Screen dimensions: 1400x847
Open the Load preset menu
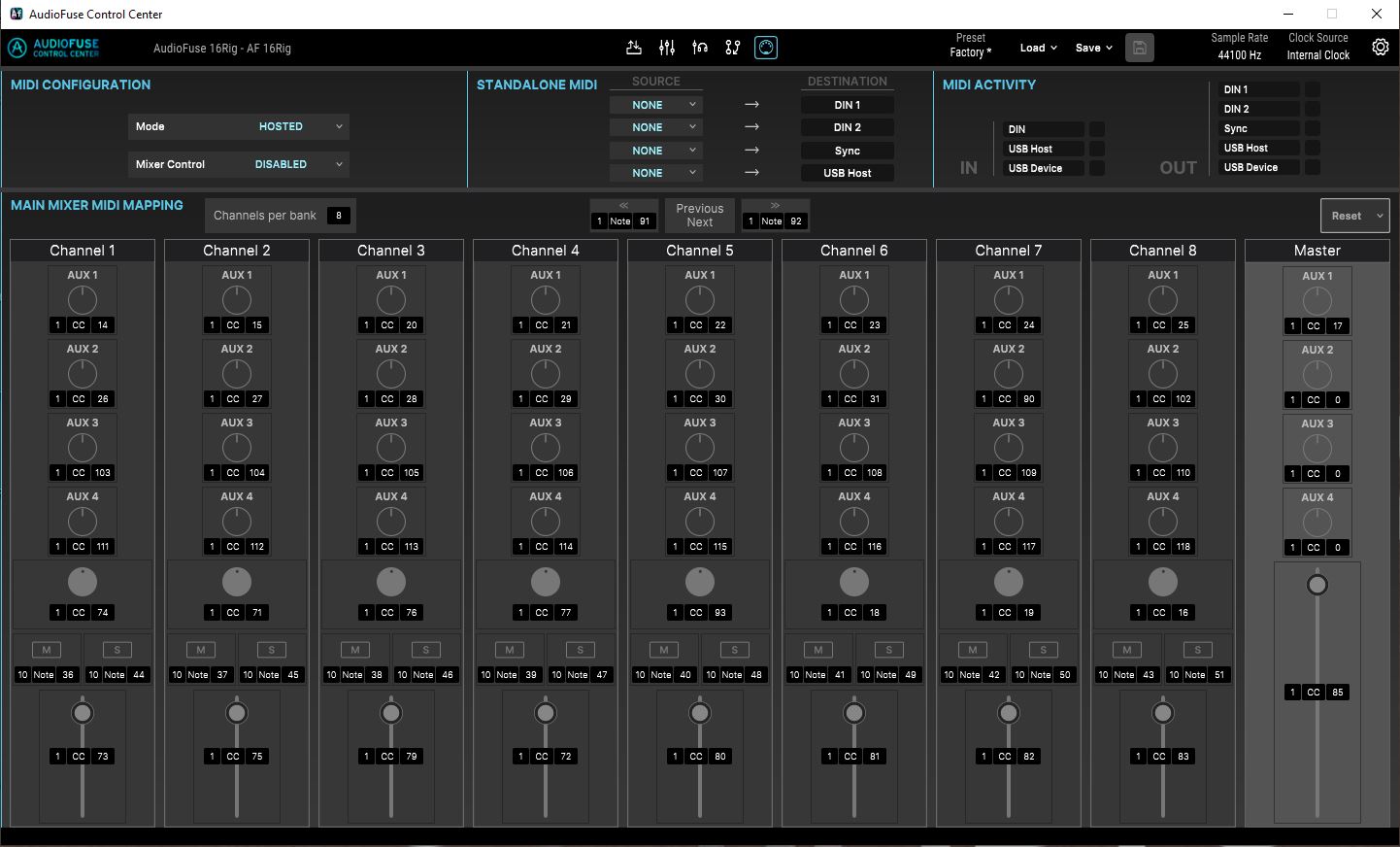click(x=1037, y=47)
